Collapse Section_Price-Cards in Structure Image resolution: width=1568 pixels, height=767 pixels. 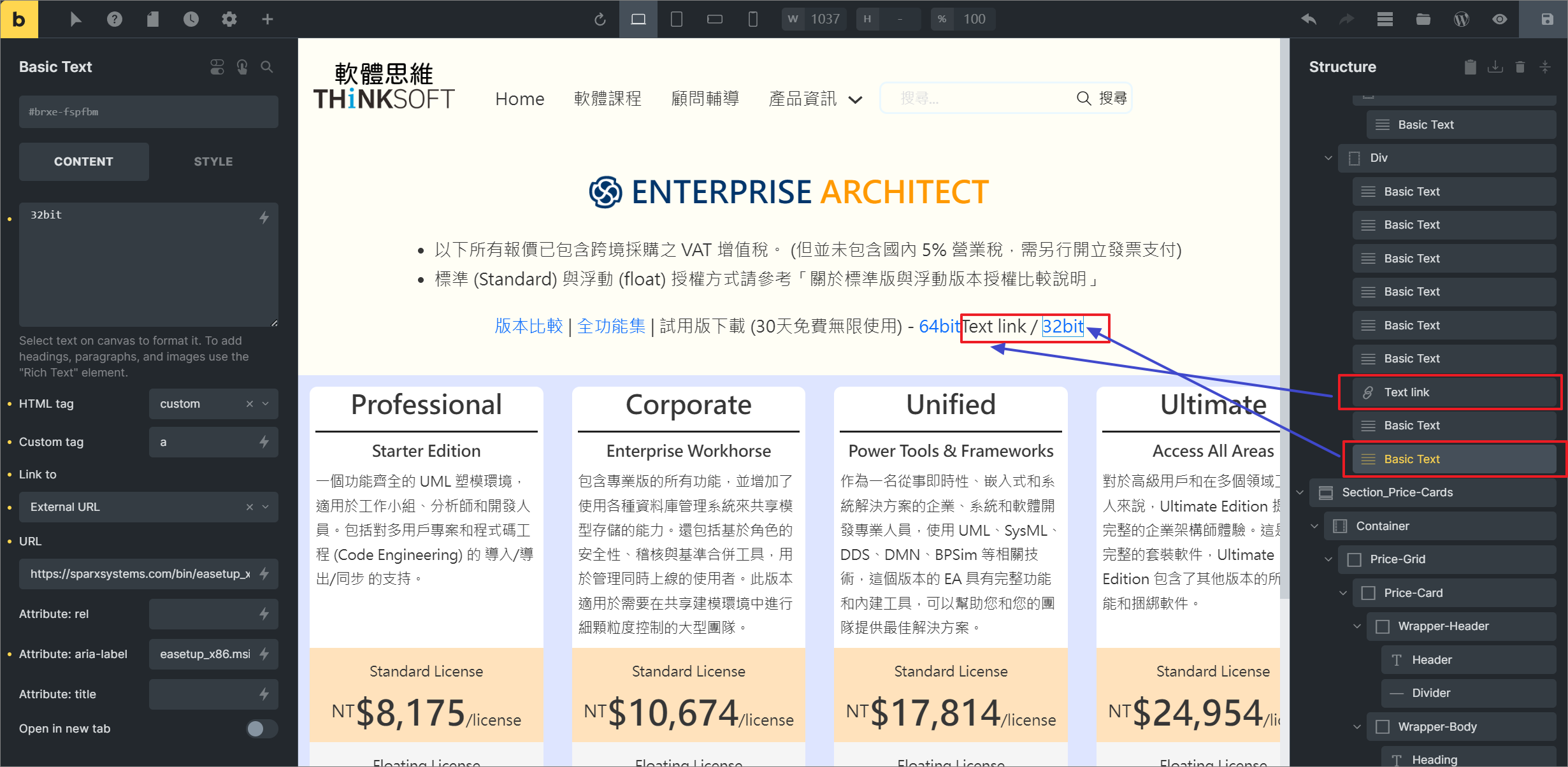1300,492
